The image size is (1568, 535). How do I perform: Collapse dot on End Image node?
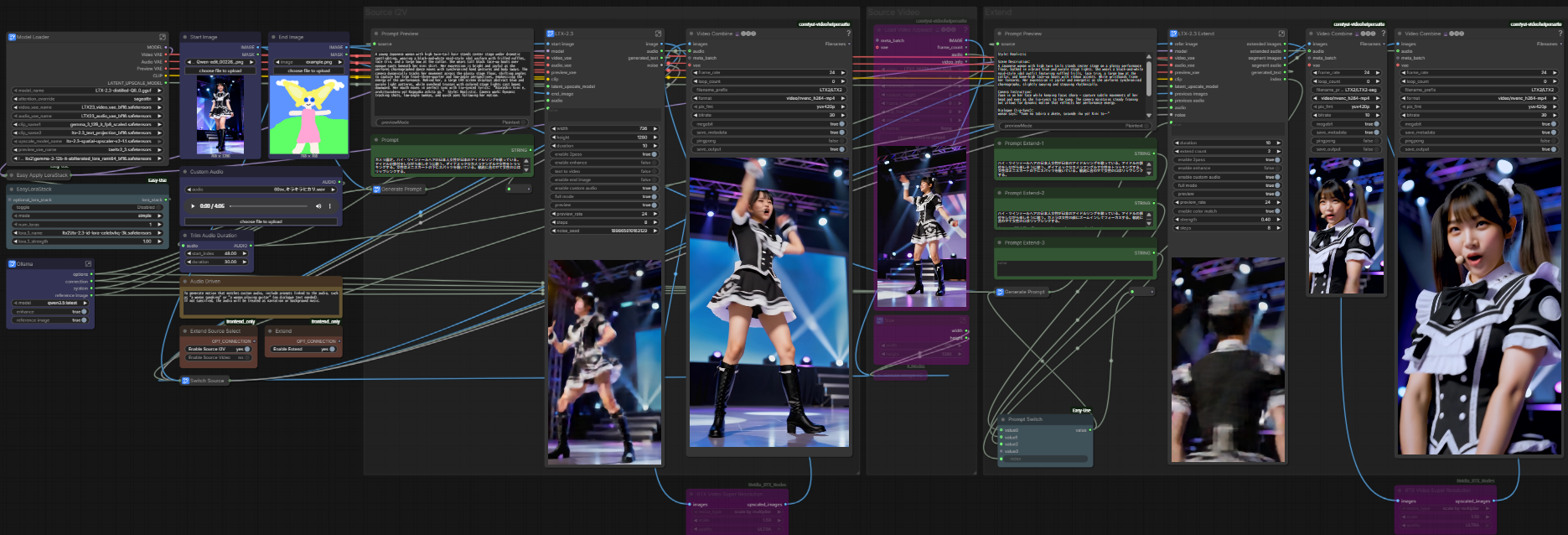click(273, 37)
